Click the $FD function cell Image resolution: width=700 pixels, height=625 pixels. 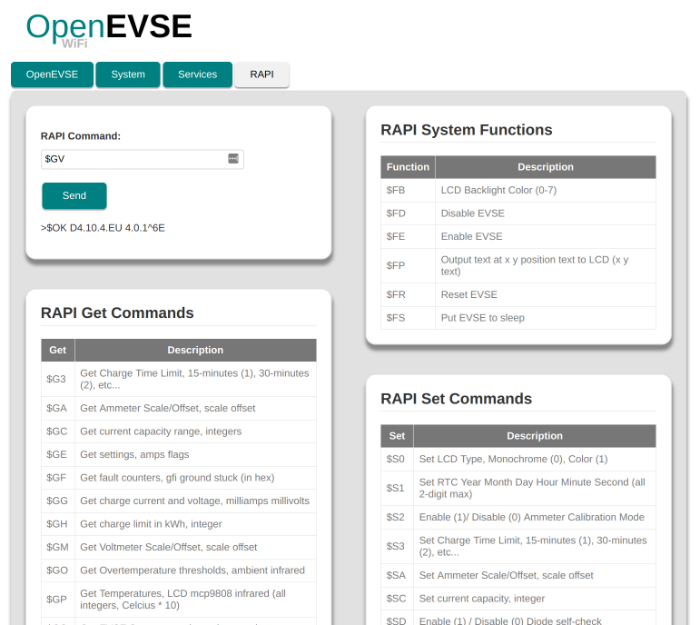coord(408,213)
